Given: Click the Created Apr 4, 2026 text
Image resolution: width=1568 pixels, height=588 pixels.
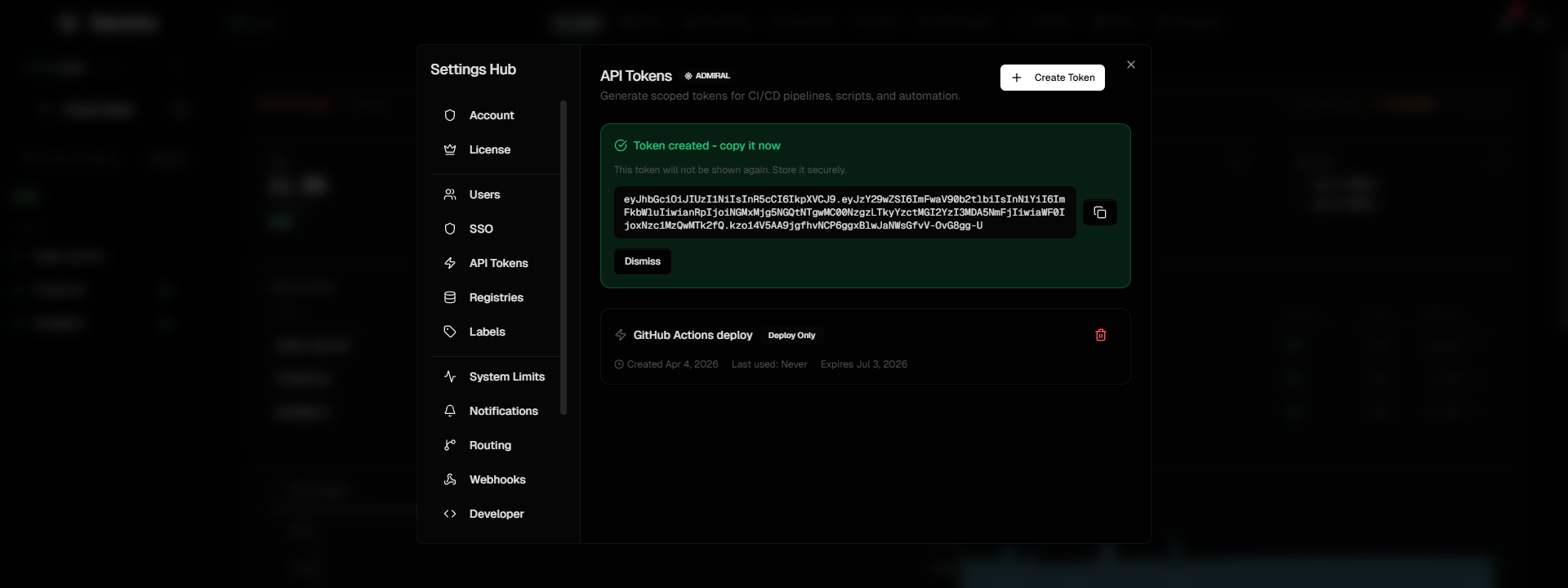Looking at the screenshot, I should click(672, 364).
